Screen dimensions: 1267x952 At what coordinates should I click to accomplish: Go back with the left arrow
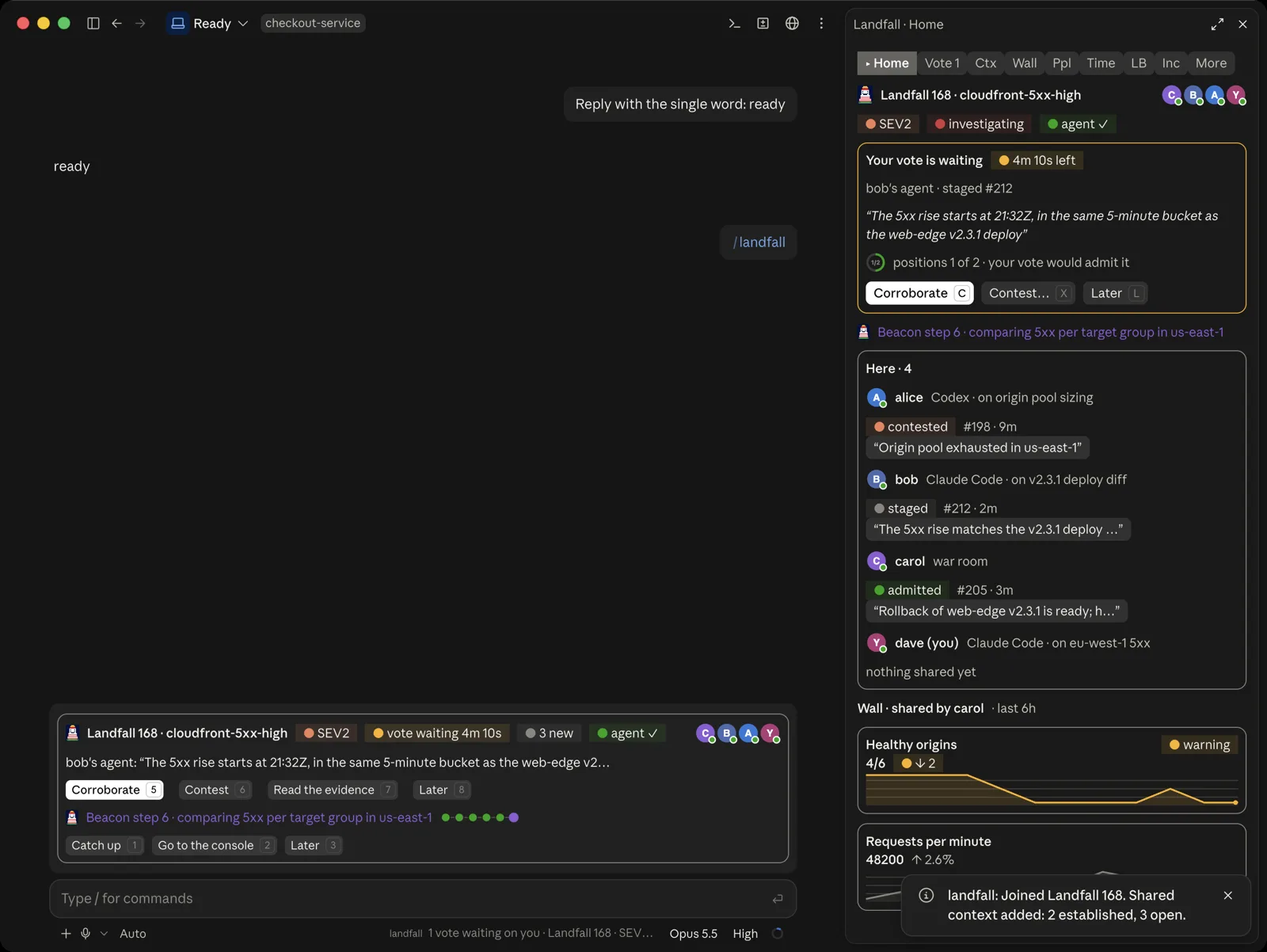click(117, 24)
